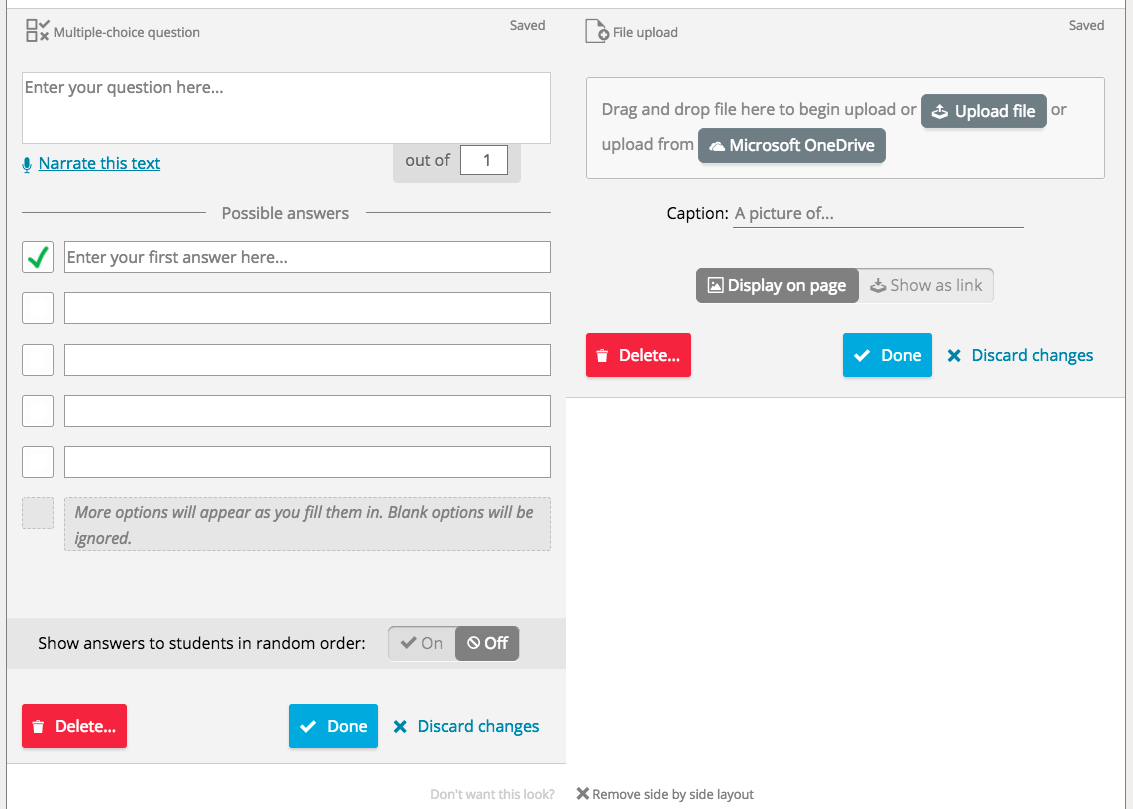Mark the fourth answer as correct
1133x809 pixels.
coord(38,411)
